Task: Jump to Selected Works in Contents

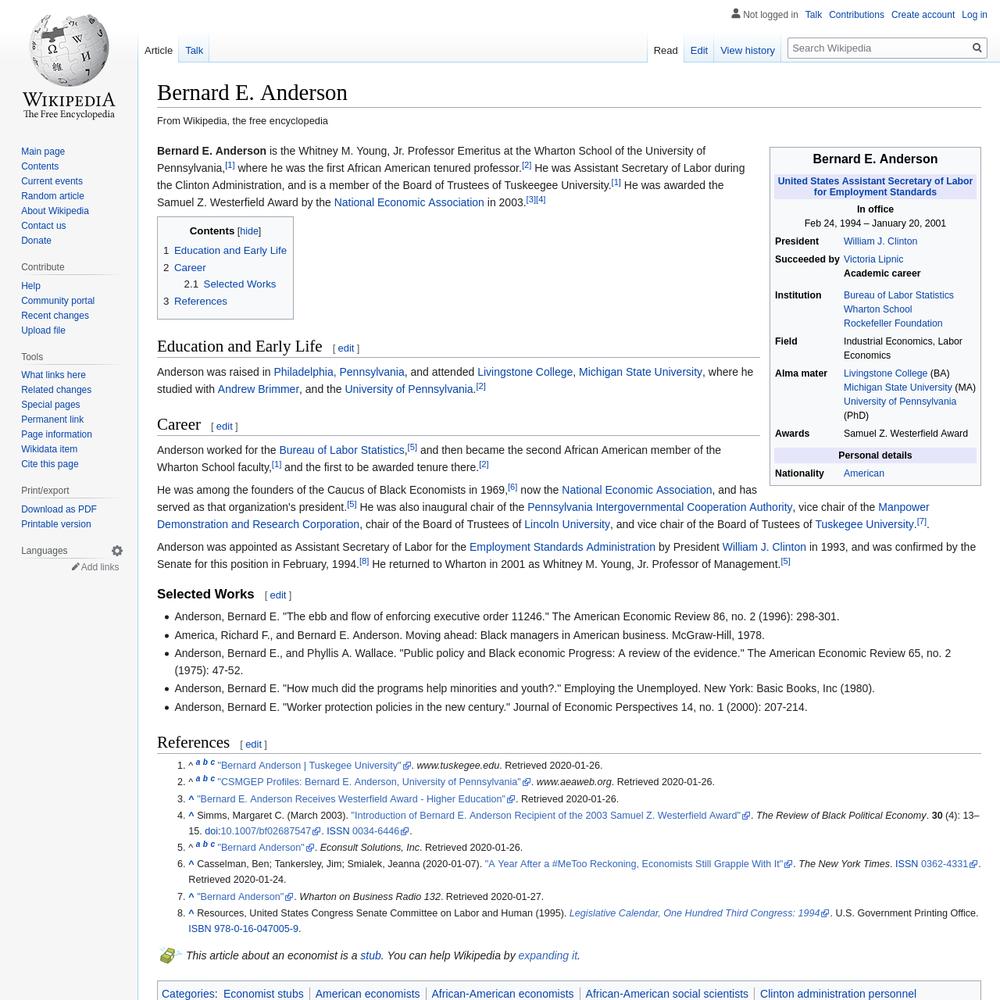Action: coord(240,284)
